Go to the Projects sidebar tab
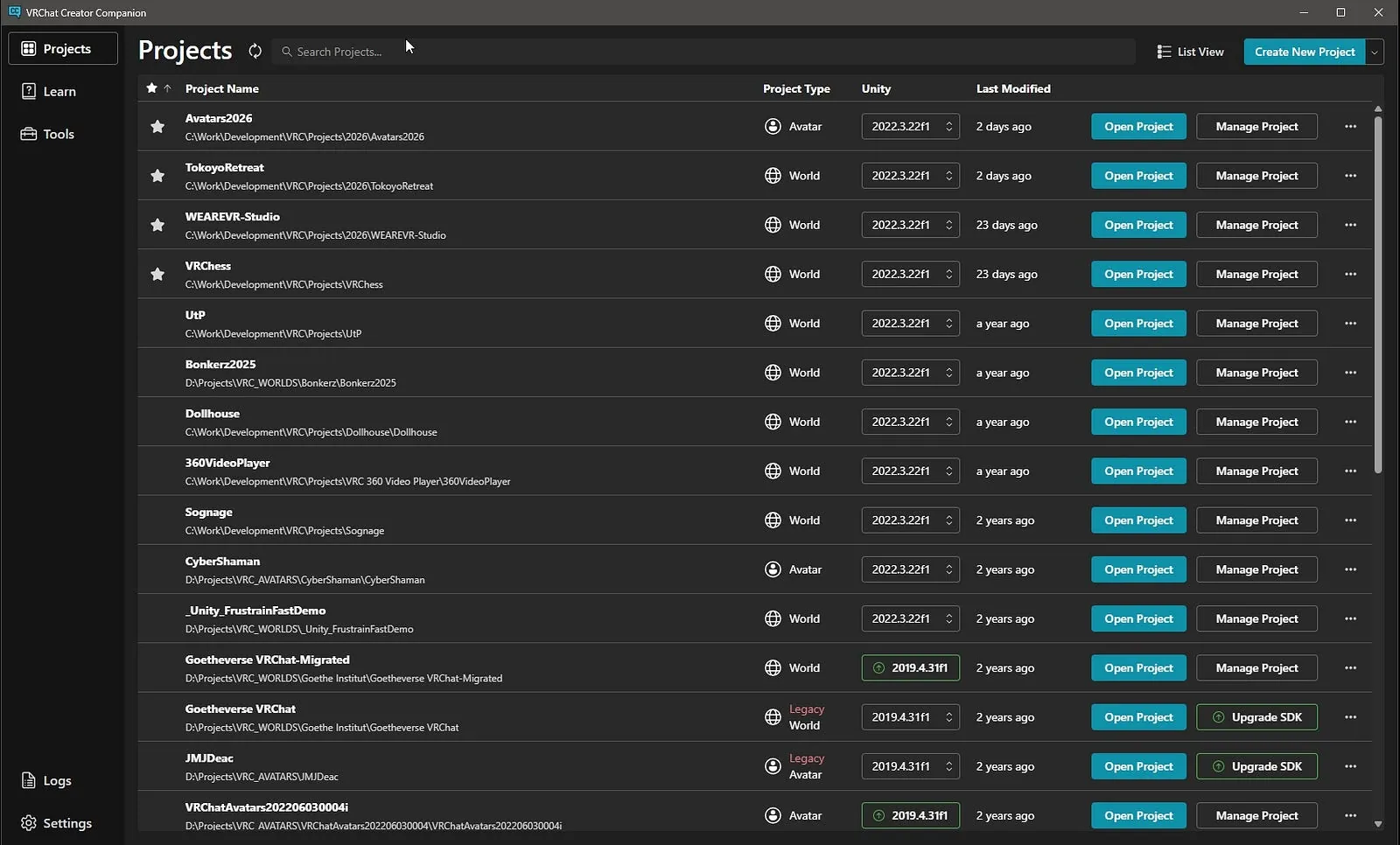Screen dimensions: 1400x845 click(x=63, y=49)
